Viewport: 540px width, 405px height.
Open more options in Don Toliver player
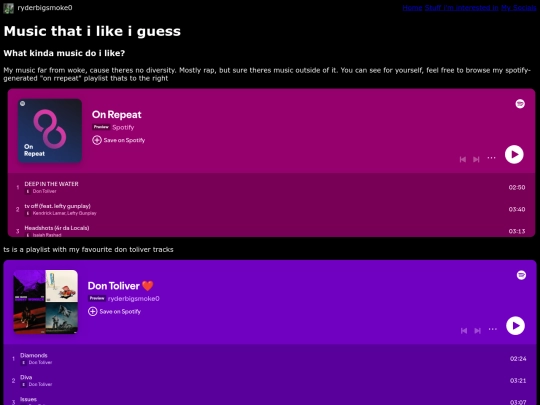pyautogui.click(x=493, y=329)
